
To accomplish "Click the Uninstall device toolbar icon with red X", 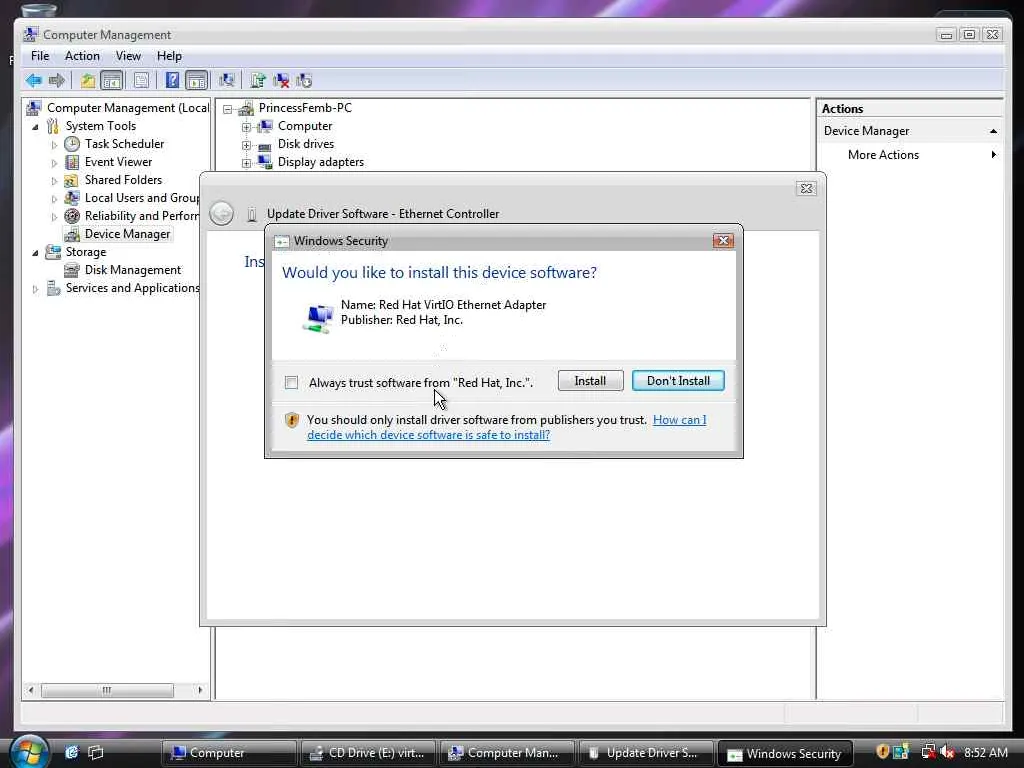I will (x=281, y=80).
